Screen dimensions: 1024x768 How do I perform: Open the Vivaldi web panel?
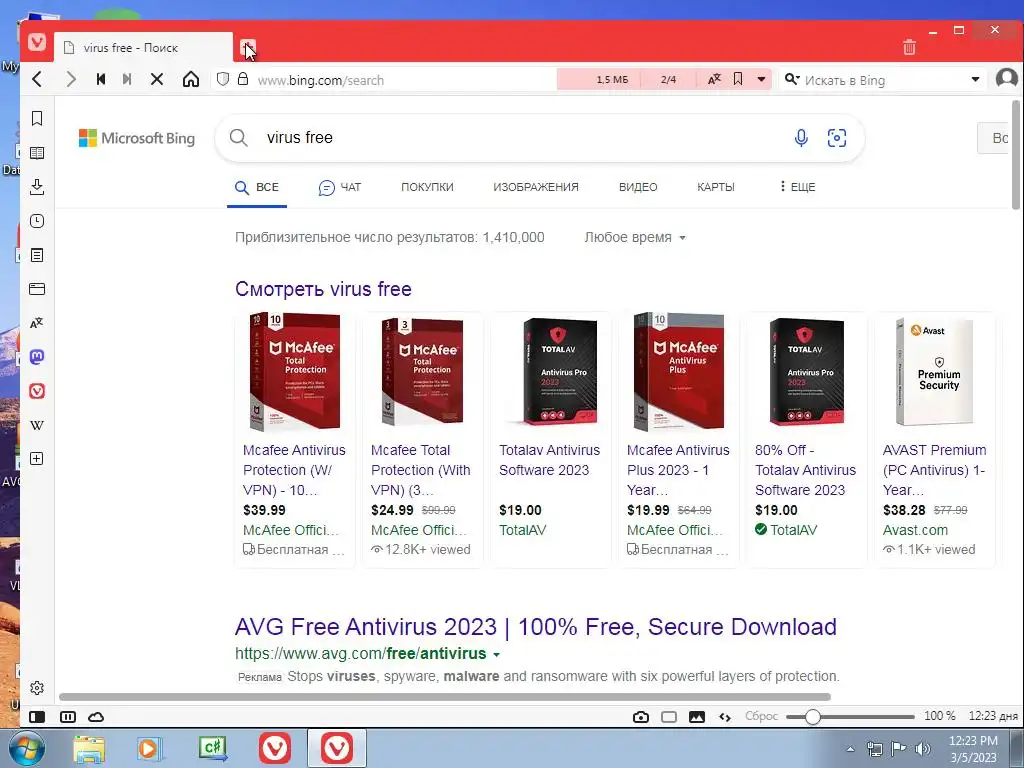[37, 391]
